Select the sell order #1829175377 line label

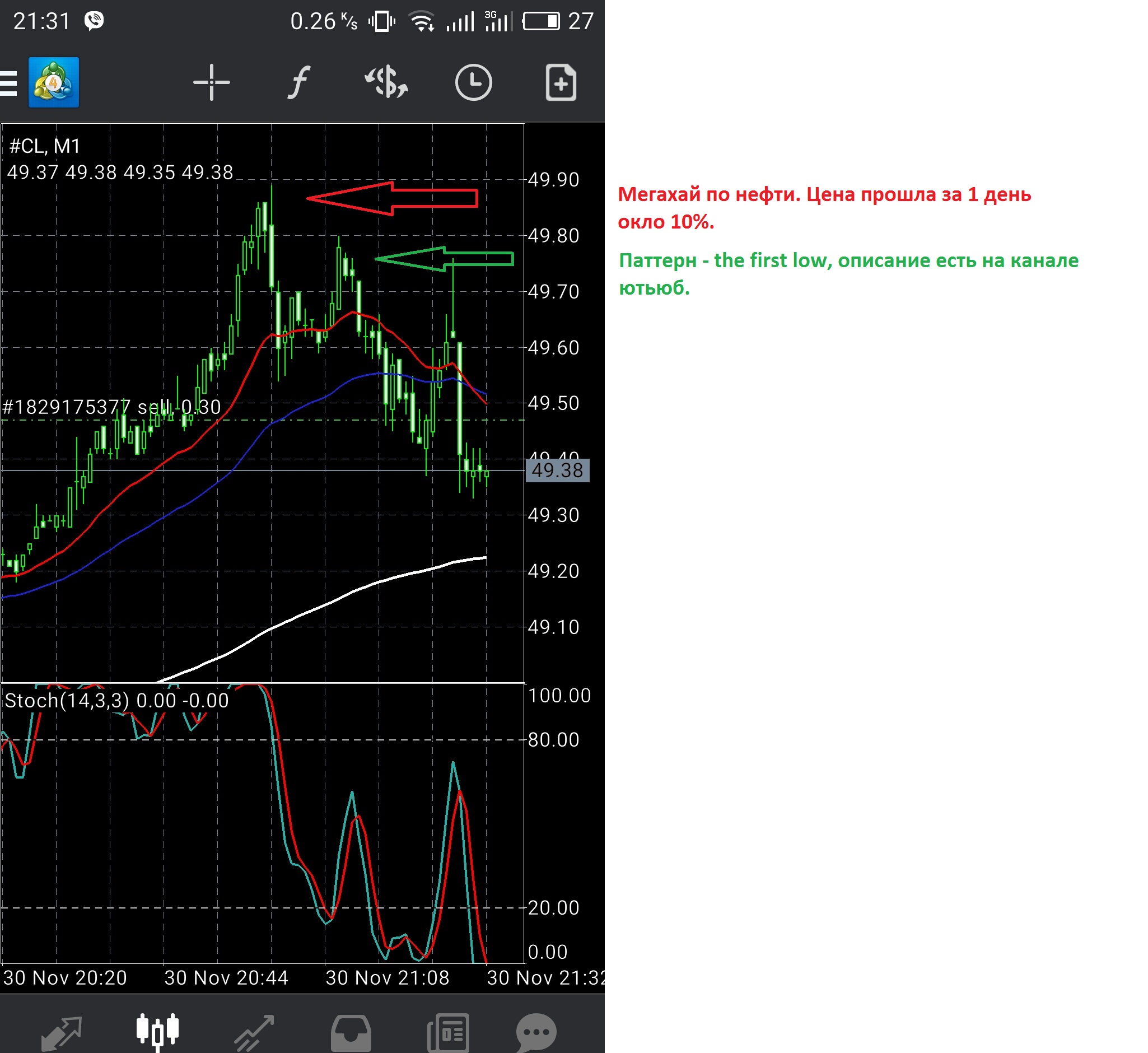[111, 407]
